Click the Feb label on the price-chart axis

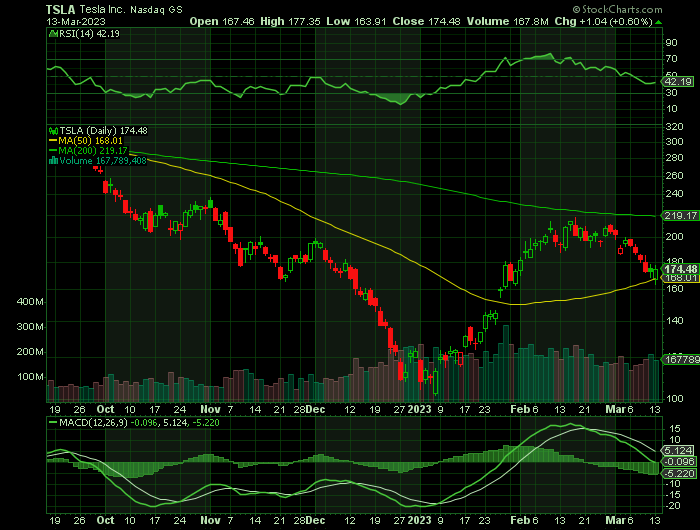click(x=520, y=409)
